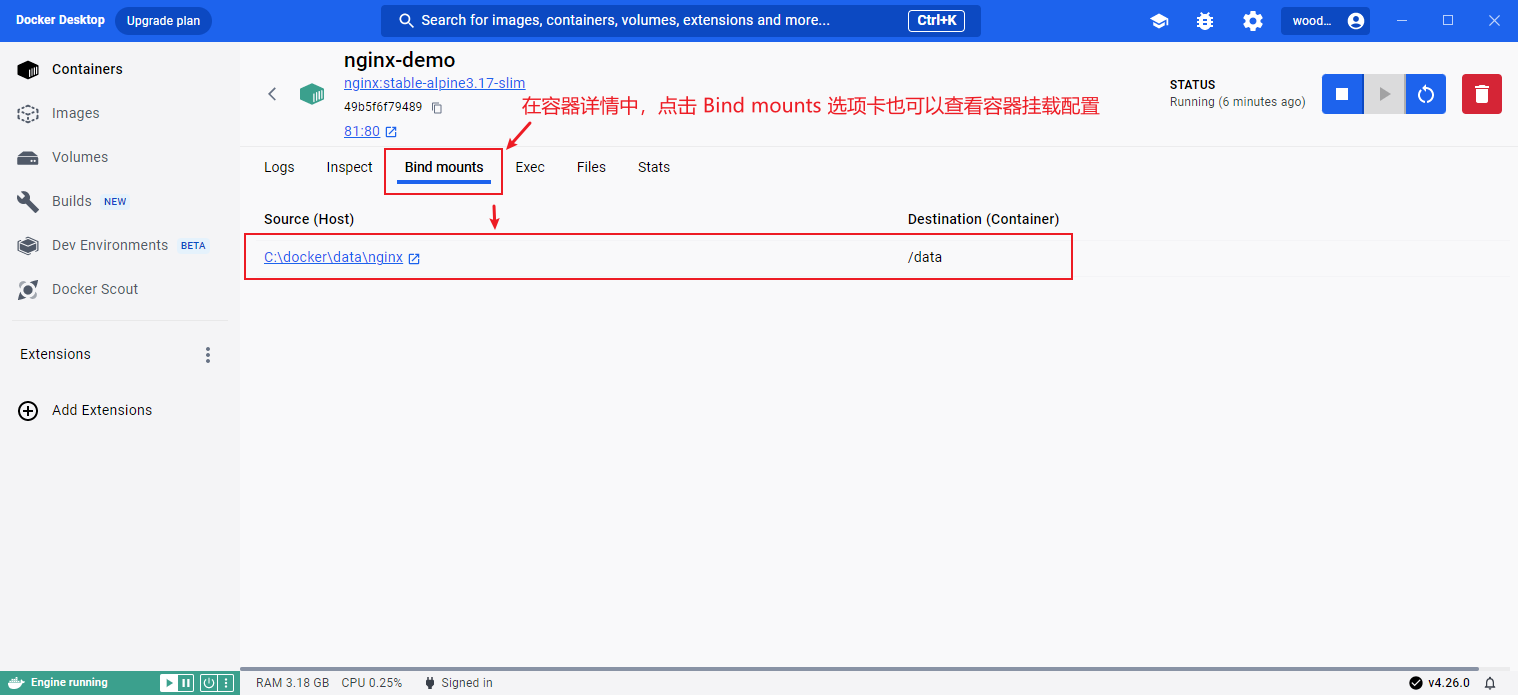
Task: Open nginx:stable-alpine3.17-slim image link
Action: [434, 83]
